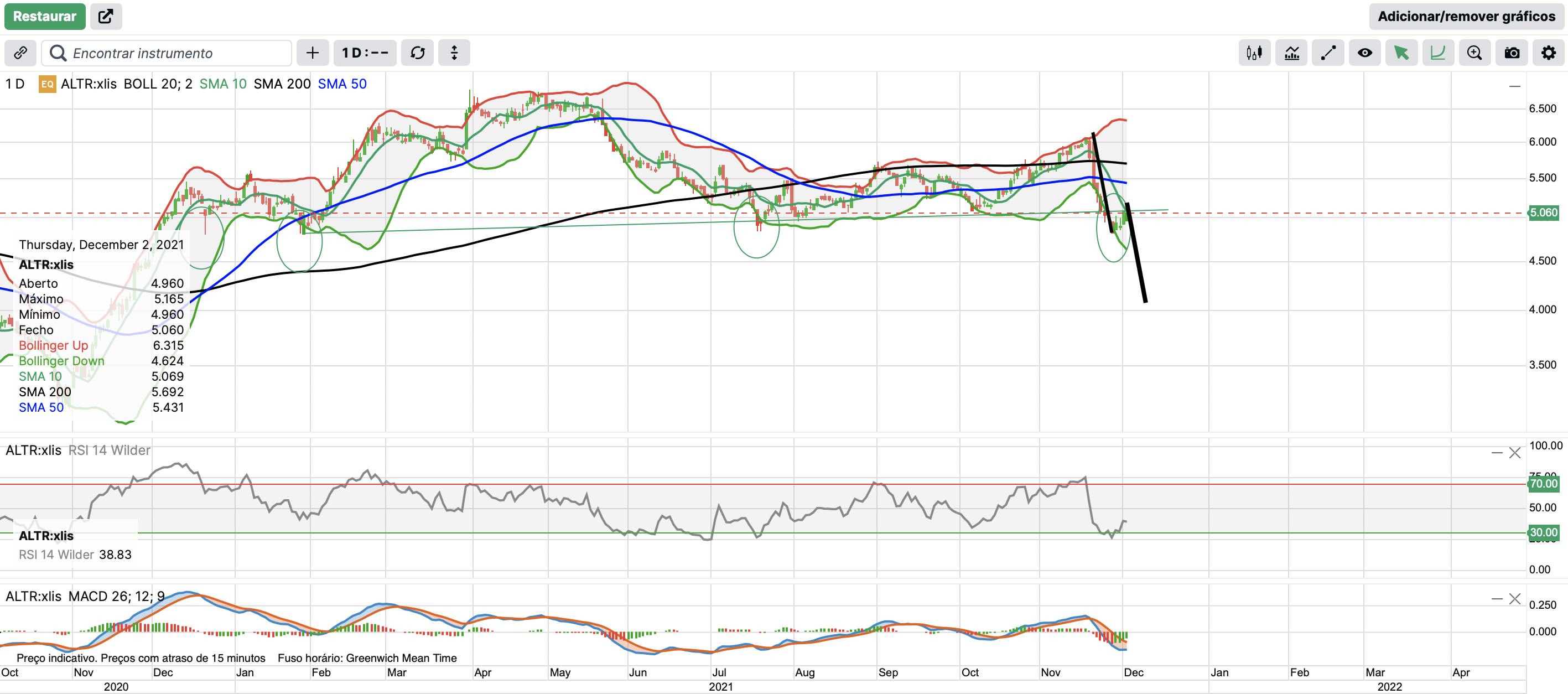Activate the green cursor pointer tool
This screenshot has height=694, width=1568.
pyautogui.click(x=1400, y=53)
